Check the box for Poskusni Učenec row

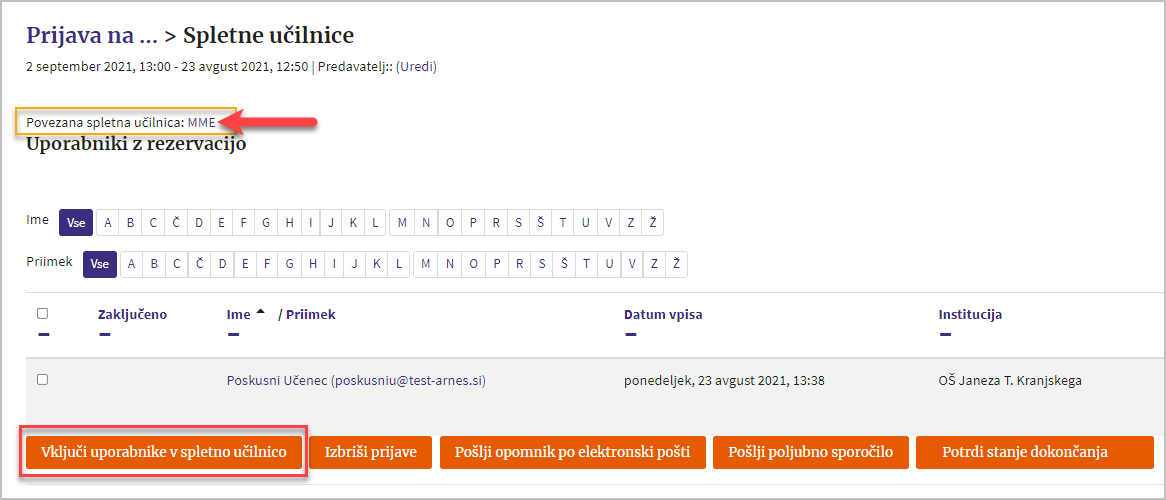[x=42, y=379]
